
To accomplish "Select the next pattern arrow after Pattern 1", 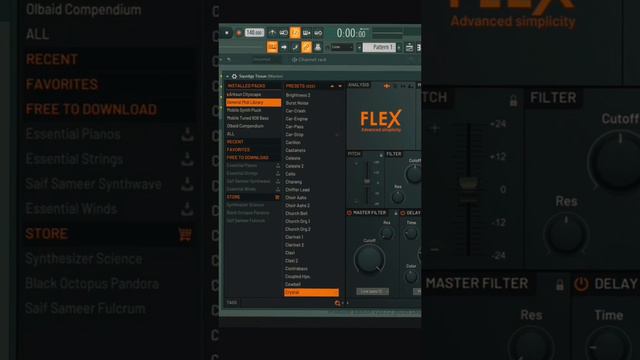I will [399, 47].
